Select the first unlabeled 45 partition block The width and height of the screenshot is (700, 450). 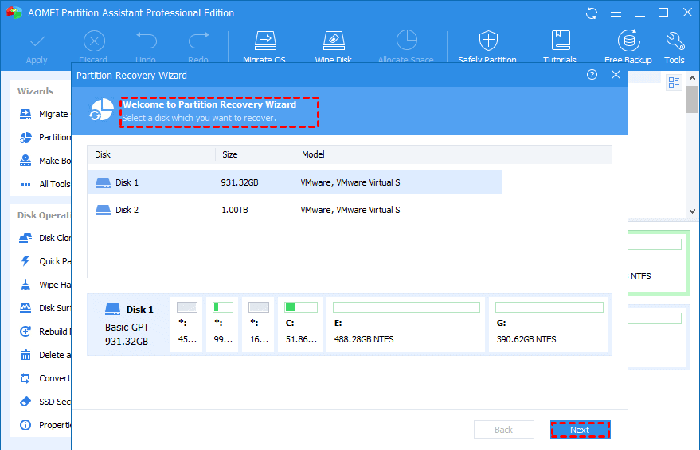click(x=186, y=325)
